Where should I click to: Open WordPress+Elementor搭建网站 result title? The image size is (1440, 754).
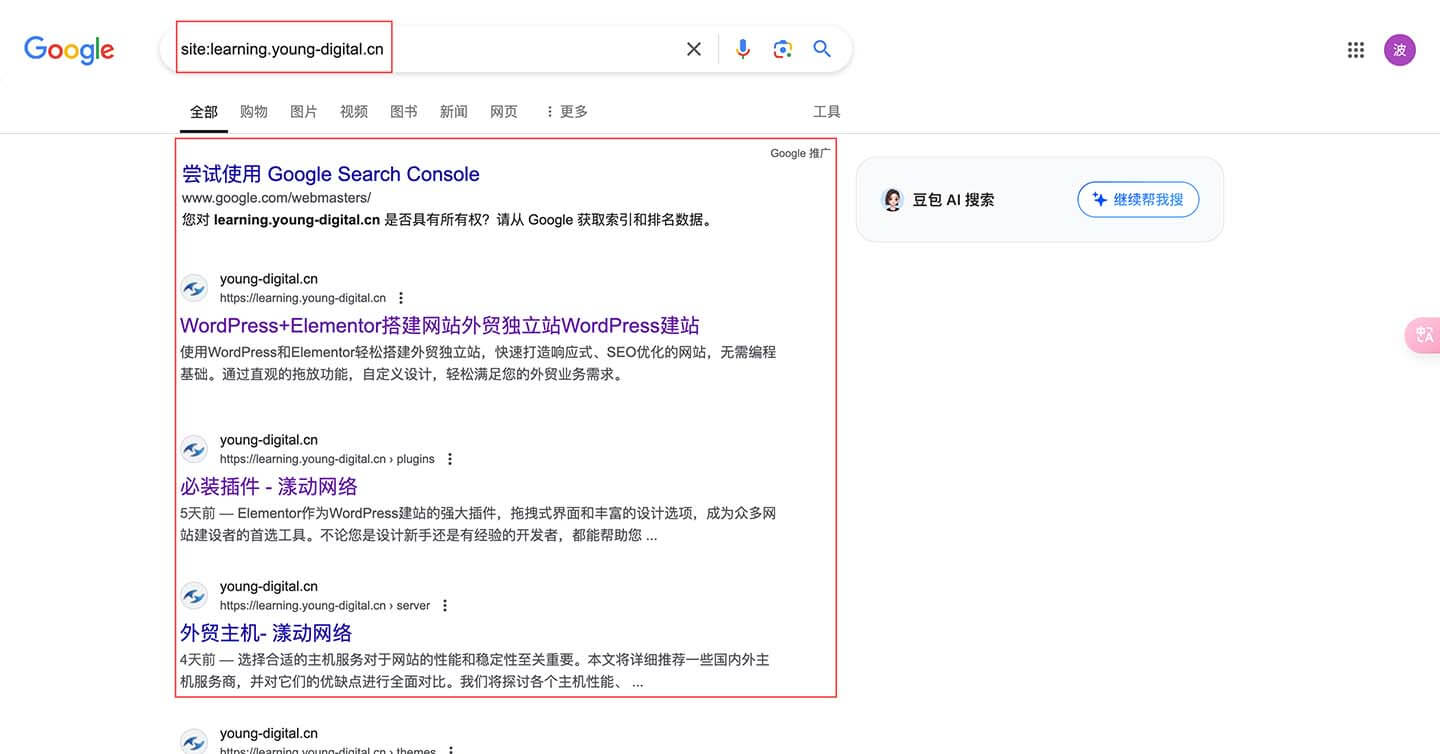click(x=440, y=326)
